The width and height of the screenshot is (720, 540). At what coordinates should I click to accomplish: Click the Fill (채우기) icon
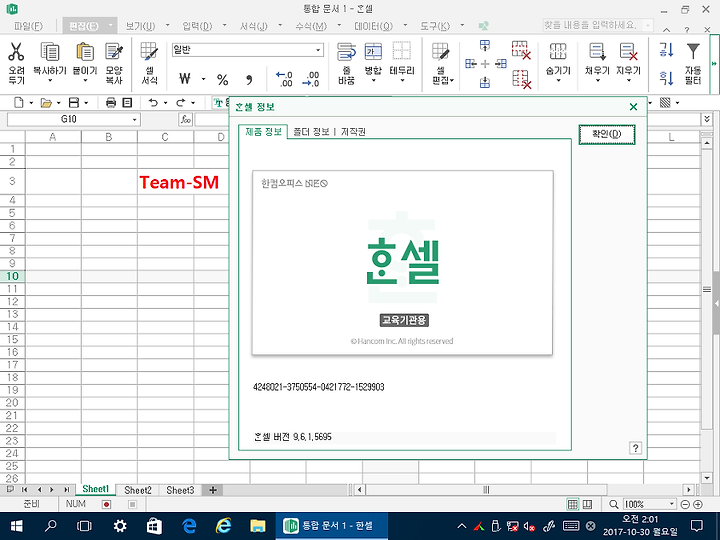[597, 52]
